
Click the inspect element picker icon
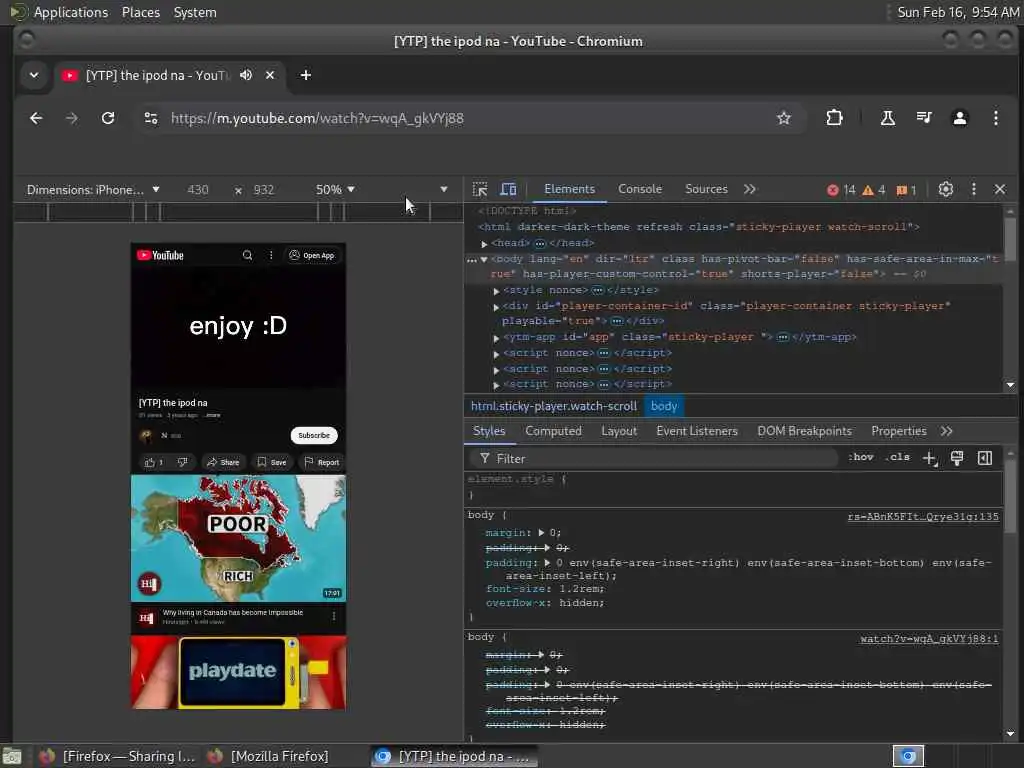click(x=480, y=189)
